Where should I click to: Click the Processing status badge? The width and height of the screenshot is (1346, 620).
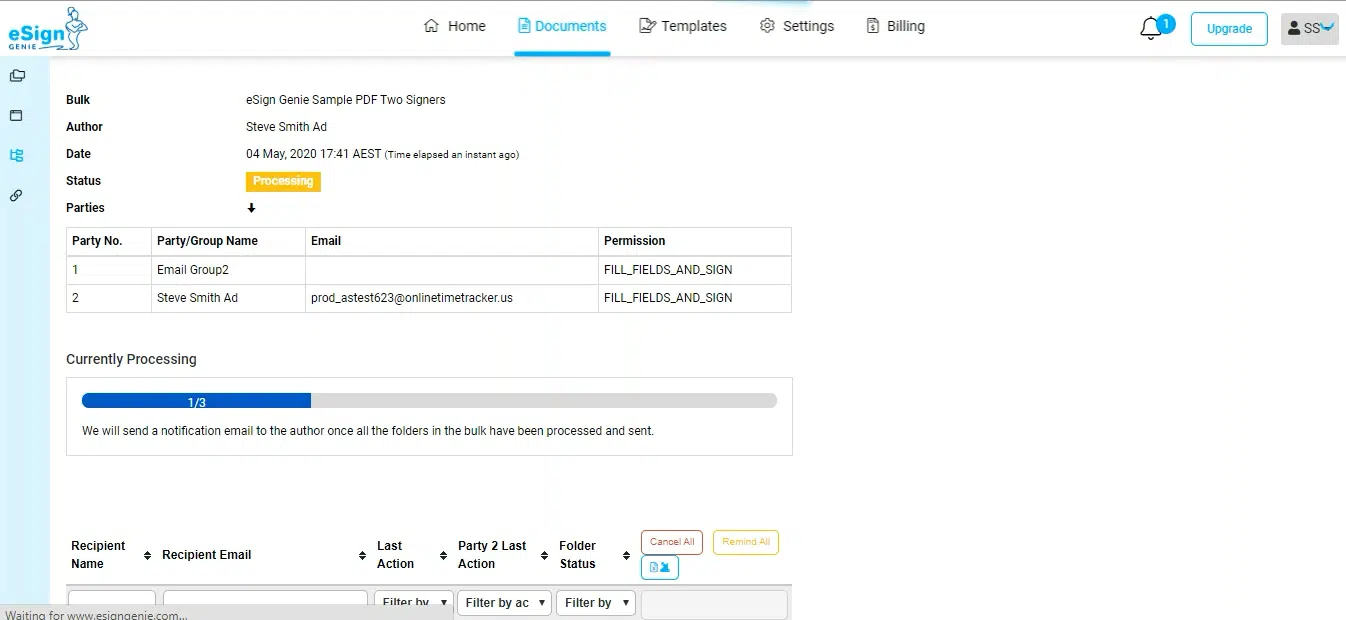click(x=283, y=182)
